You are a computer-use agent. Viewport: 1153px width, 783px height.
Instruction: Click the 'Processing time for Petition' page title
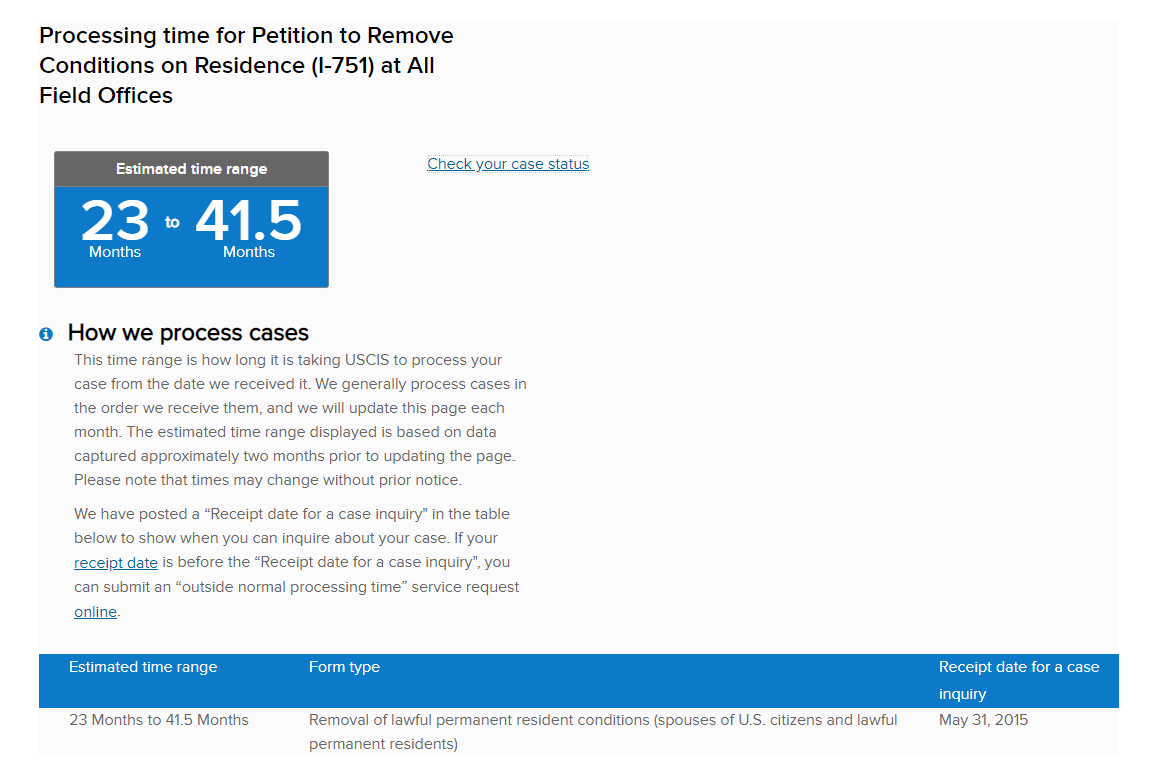[246, 65]
